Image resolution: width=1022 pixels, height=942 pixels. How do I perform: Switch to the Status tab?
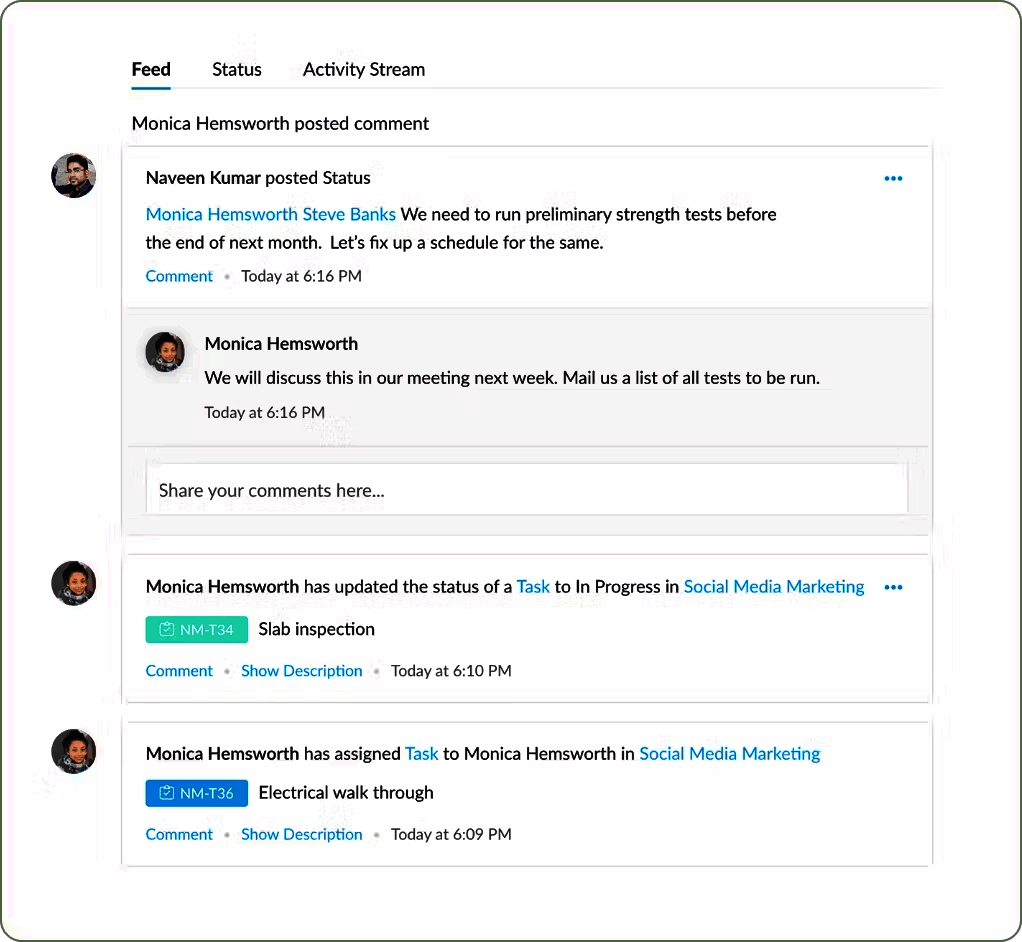coord(236,69)
